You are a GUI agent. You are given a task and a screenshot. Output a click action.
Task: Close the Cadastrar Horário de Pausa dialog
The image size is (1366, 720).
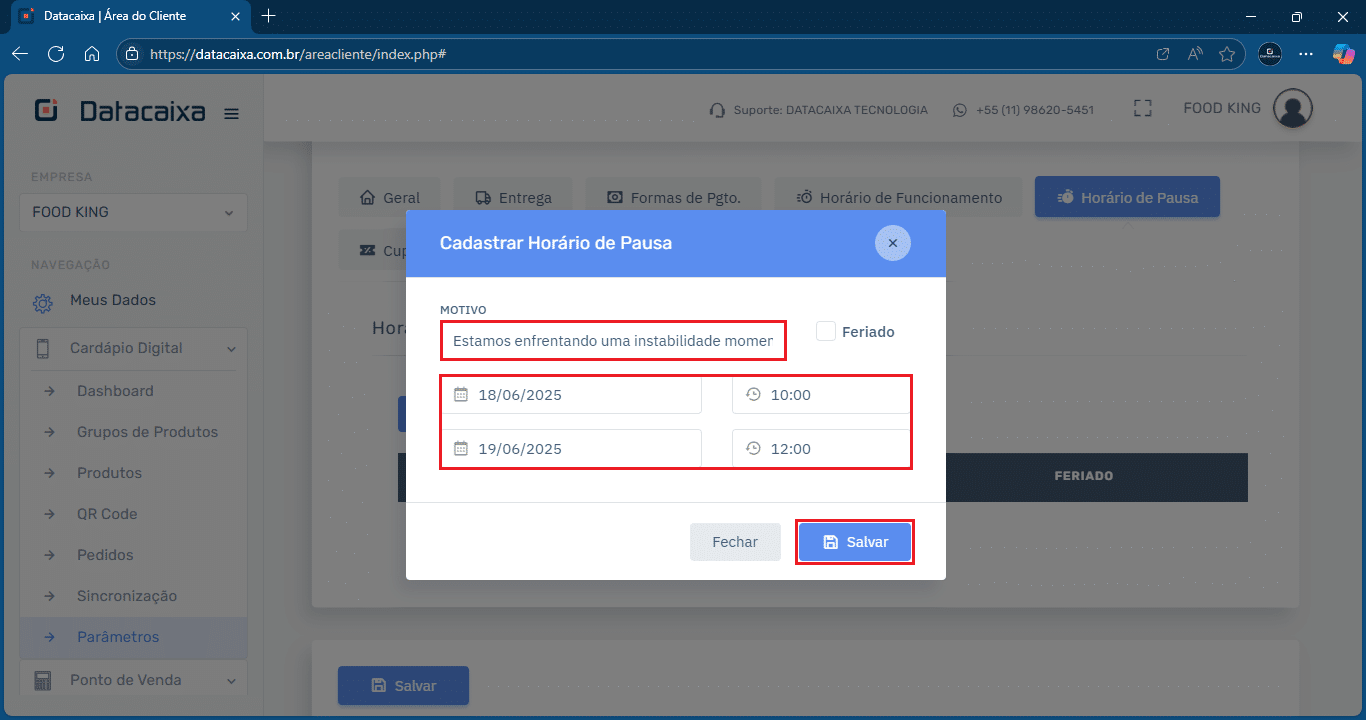[x=892, y=243]
